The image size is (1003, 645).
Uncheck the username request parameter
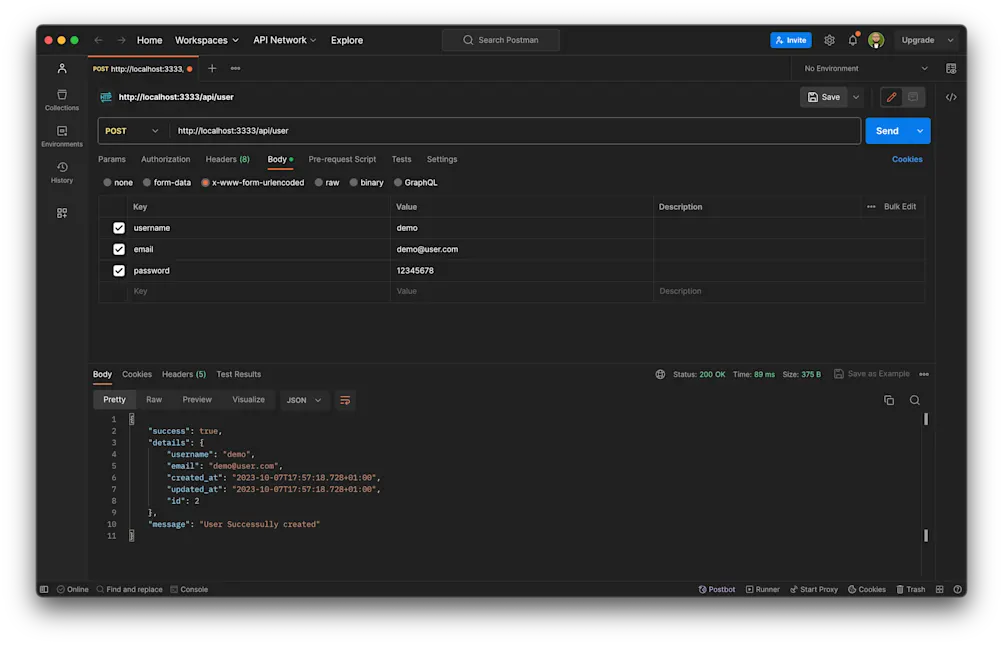[x=118, y=227]
